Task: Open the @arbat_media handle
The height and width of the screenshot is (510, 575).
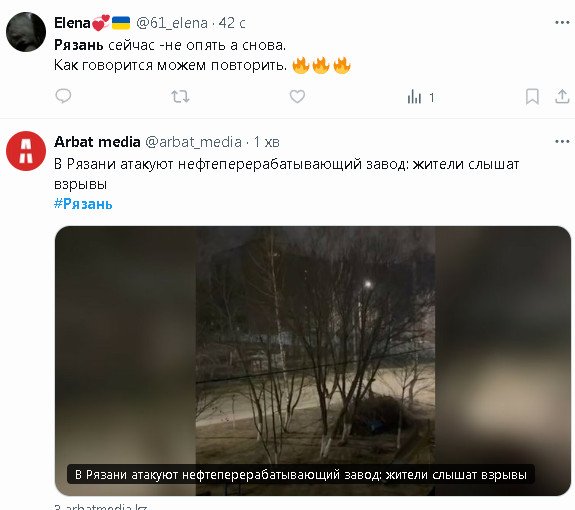Action: [x=194, y=142]
